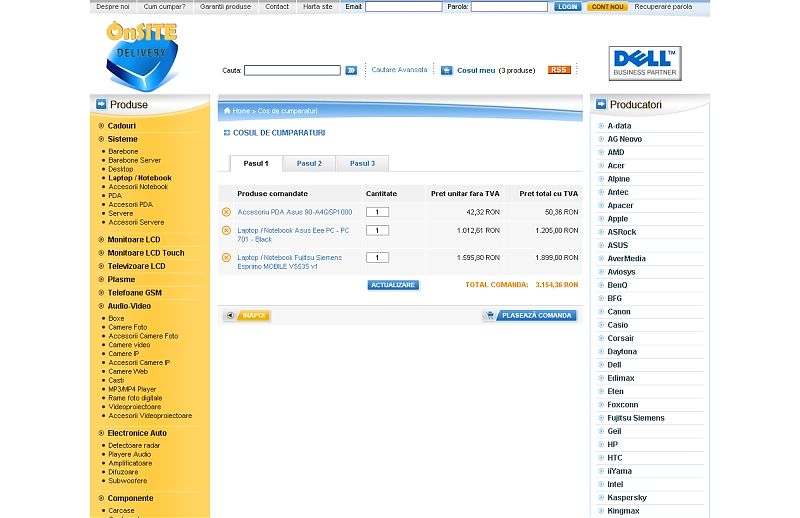
Task: Focus the Cauta search field
Action: (292, 70)
